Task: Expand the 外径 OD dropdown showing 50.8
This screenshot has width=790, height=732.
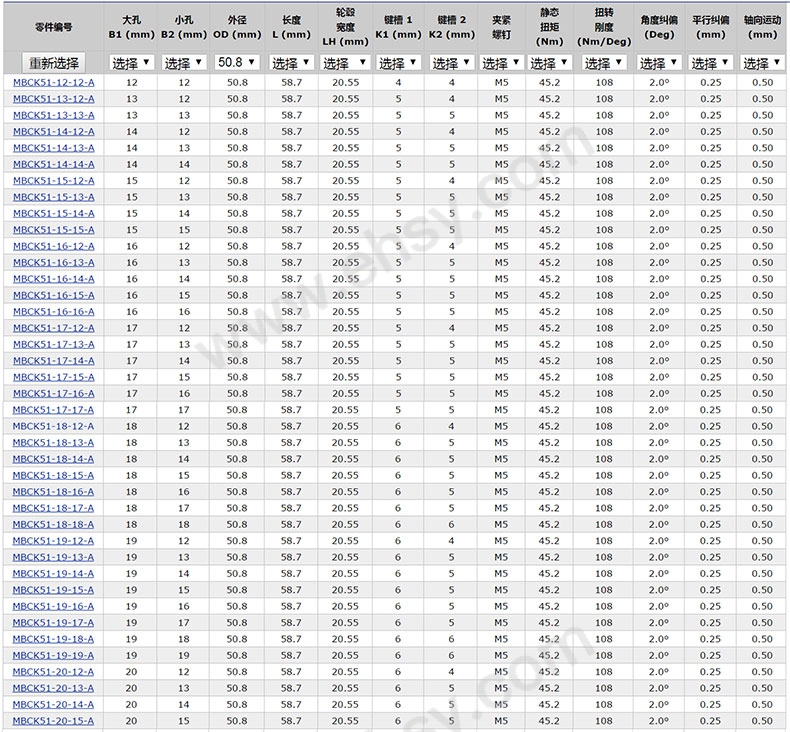Action: [x=237, y=62]
